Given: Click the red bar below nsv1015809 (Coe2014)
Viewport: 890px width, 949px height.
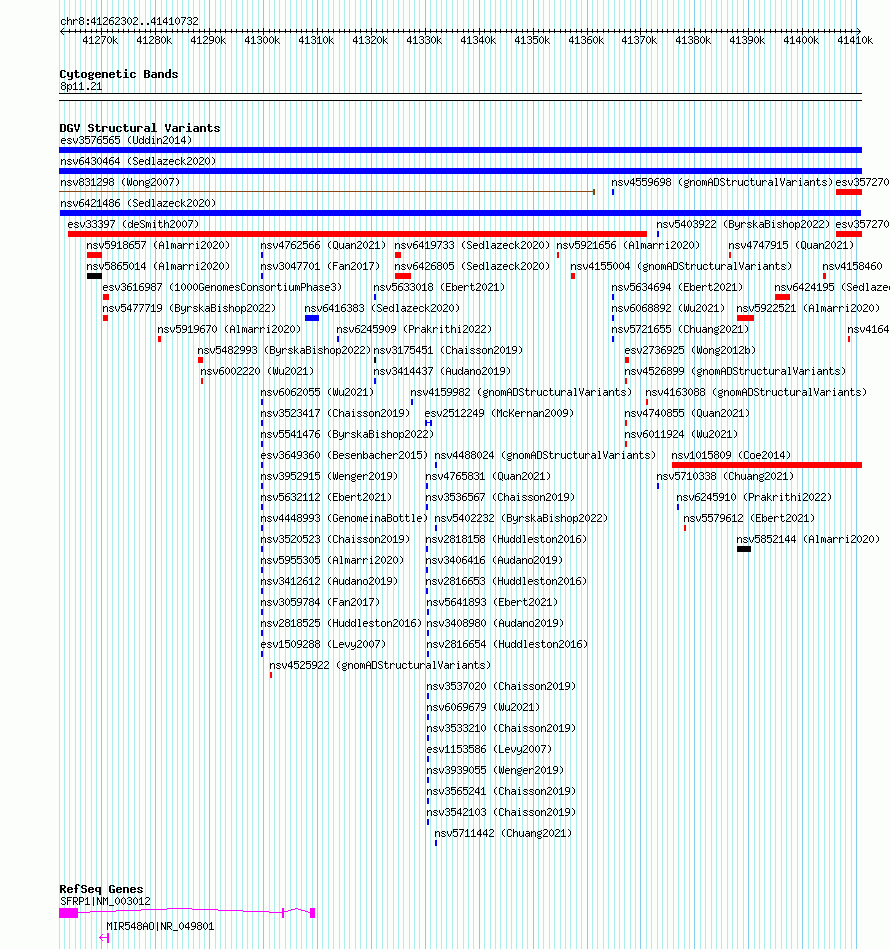Looking at the screenshot, I should point(767,465).
